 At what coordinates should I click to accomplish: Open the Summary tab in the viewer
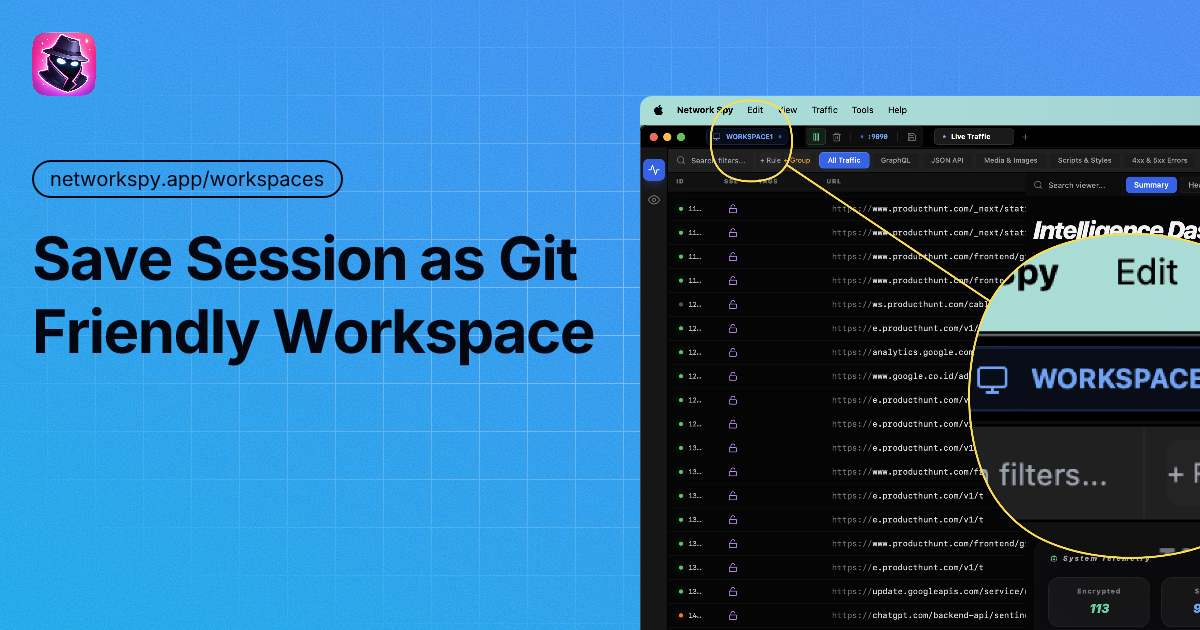coord(1151,185)
